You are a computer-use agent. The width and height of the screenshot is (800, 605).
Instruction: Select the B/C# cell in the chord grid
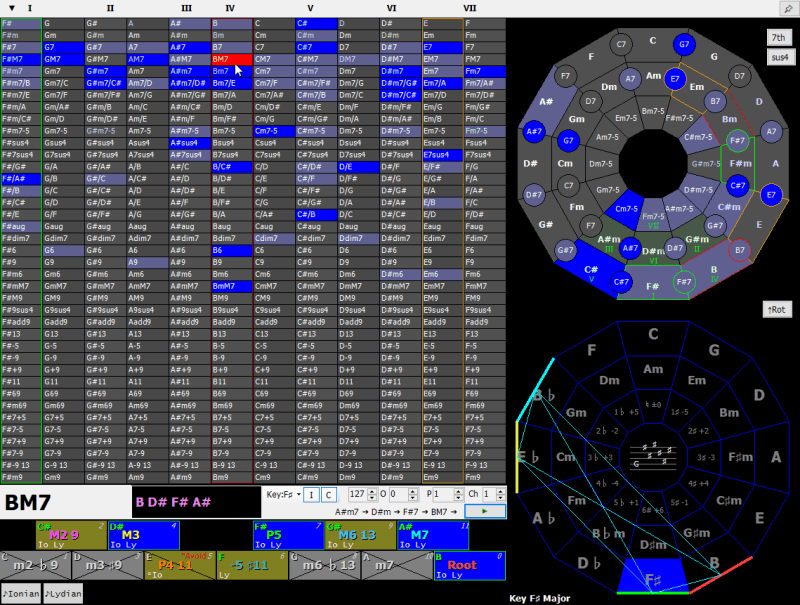(232, 167)
